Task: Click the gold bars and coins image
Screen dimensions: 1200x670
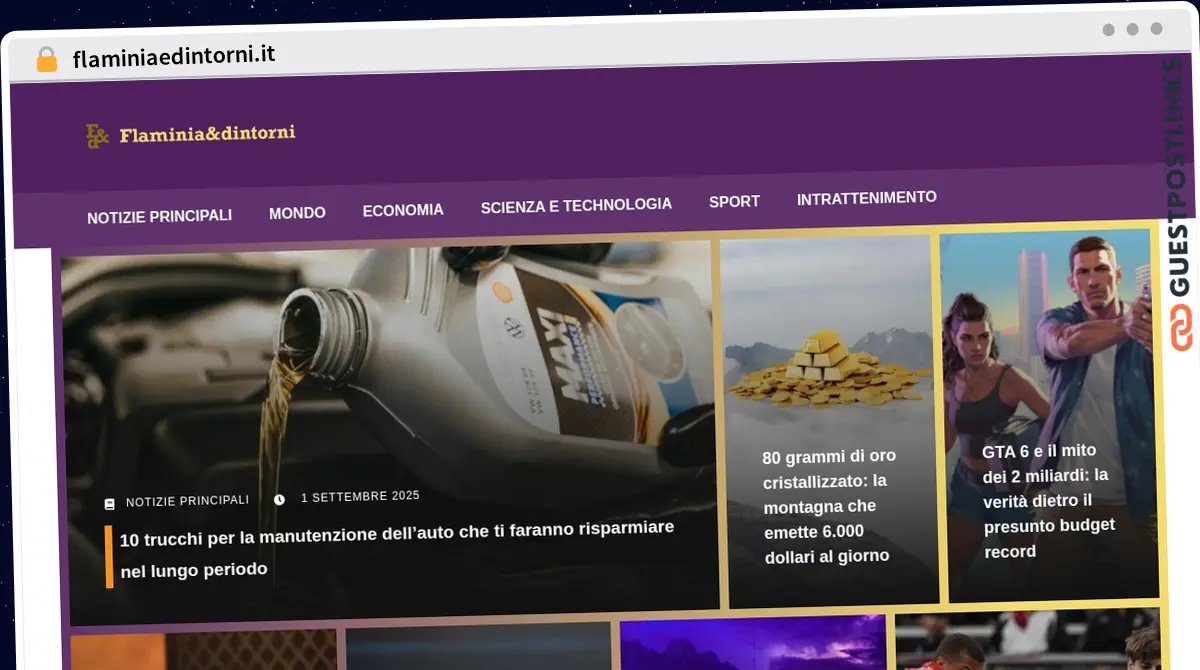Action: pos(828,372)
